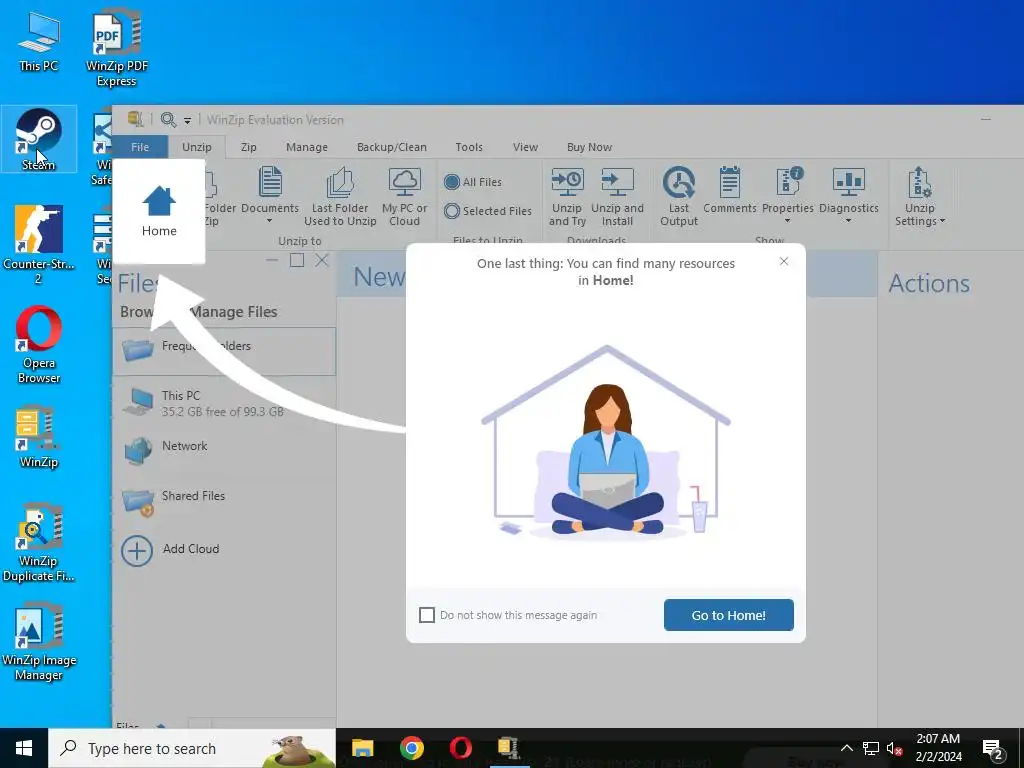1024x768 pixels.
Task: Open the notification center icon
Action: pos(993,749)
